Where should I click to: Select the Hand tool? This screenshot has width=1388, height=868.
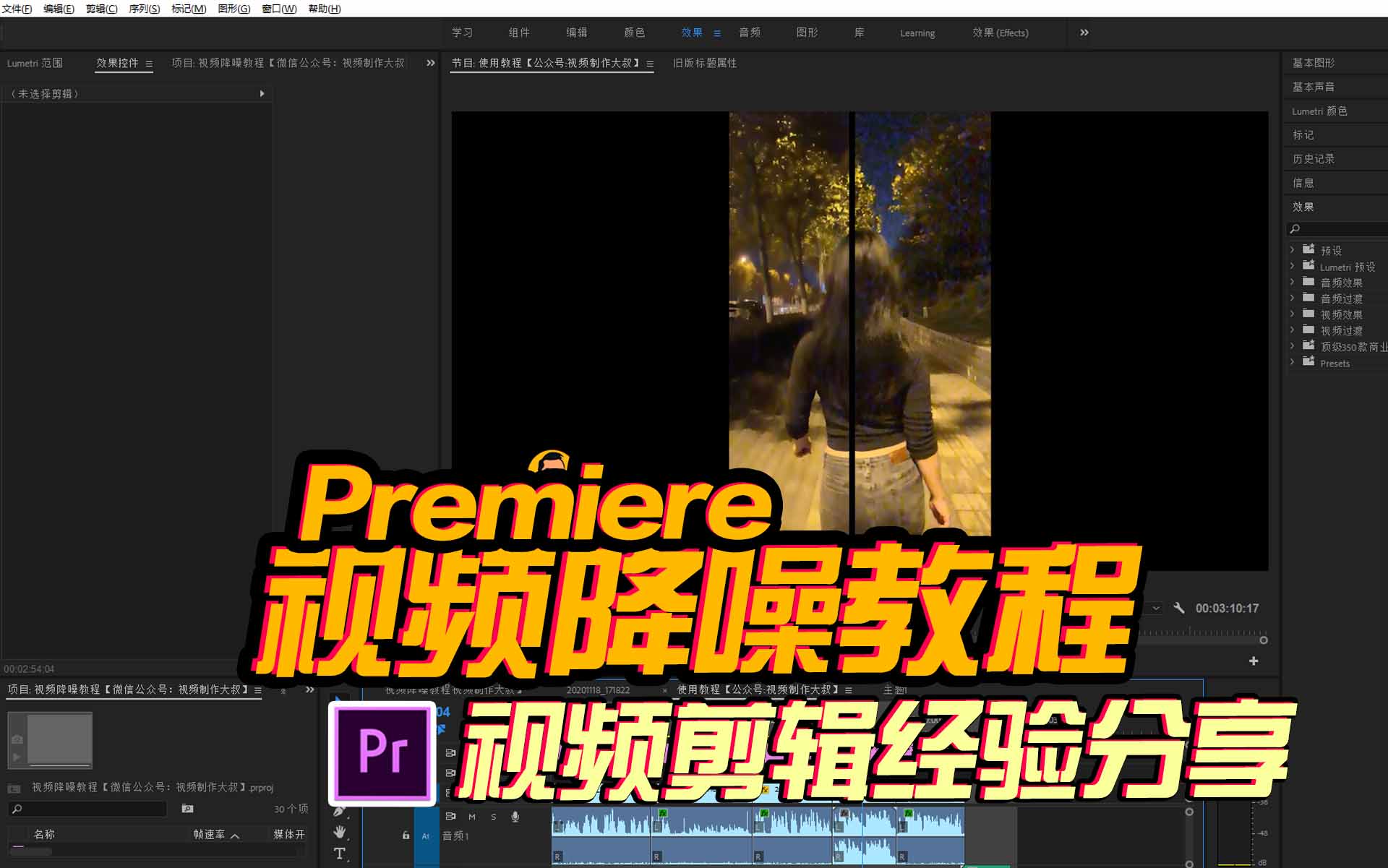(x=338, y=833)
